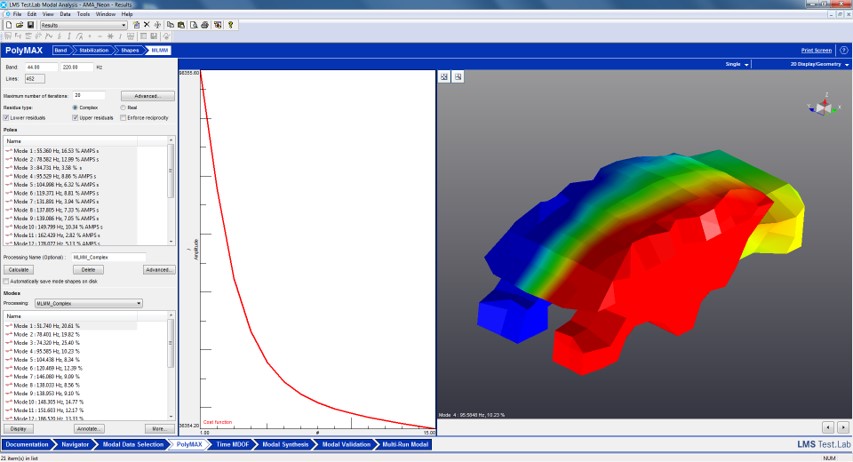Screen dimensions: 853x462
Task: Click the delete X icon in the toolbar
Action: point(146,25)
